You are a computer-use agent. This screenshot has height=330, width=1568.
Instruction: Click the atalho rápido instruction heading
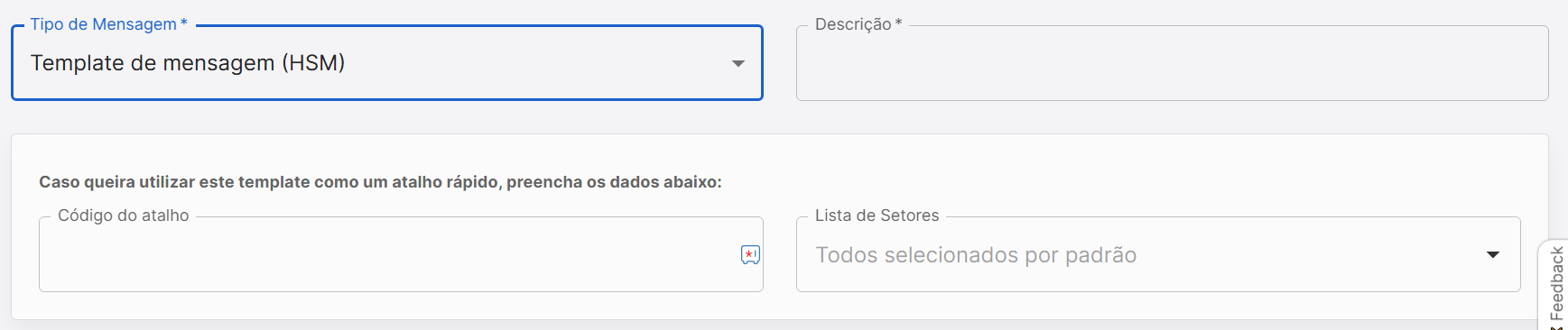380,182
